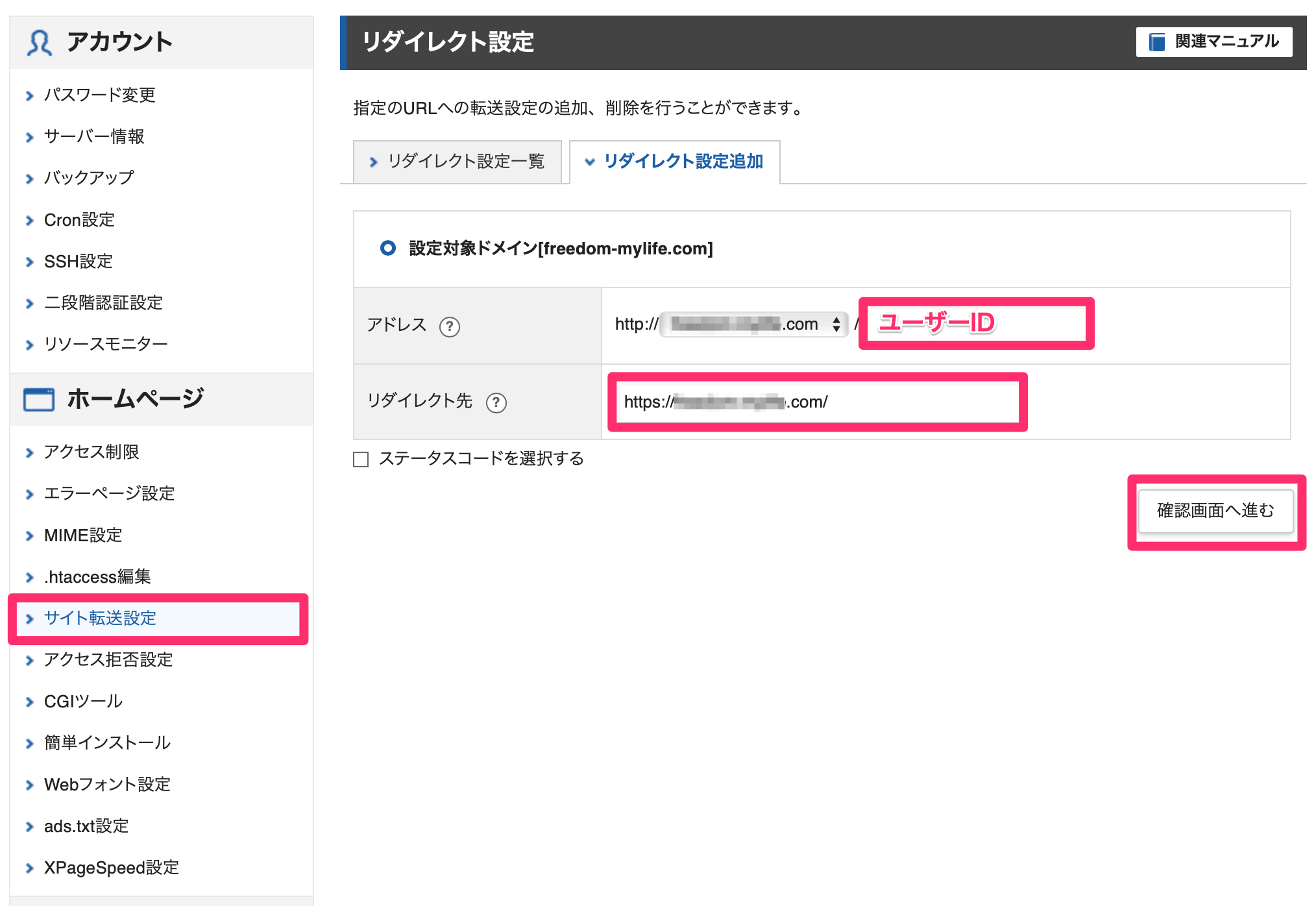The height and width of the screenshot is (906, 1316).
Task: Check ステータスコードを選択する checkbox
Action: [361, 459]
